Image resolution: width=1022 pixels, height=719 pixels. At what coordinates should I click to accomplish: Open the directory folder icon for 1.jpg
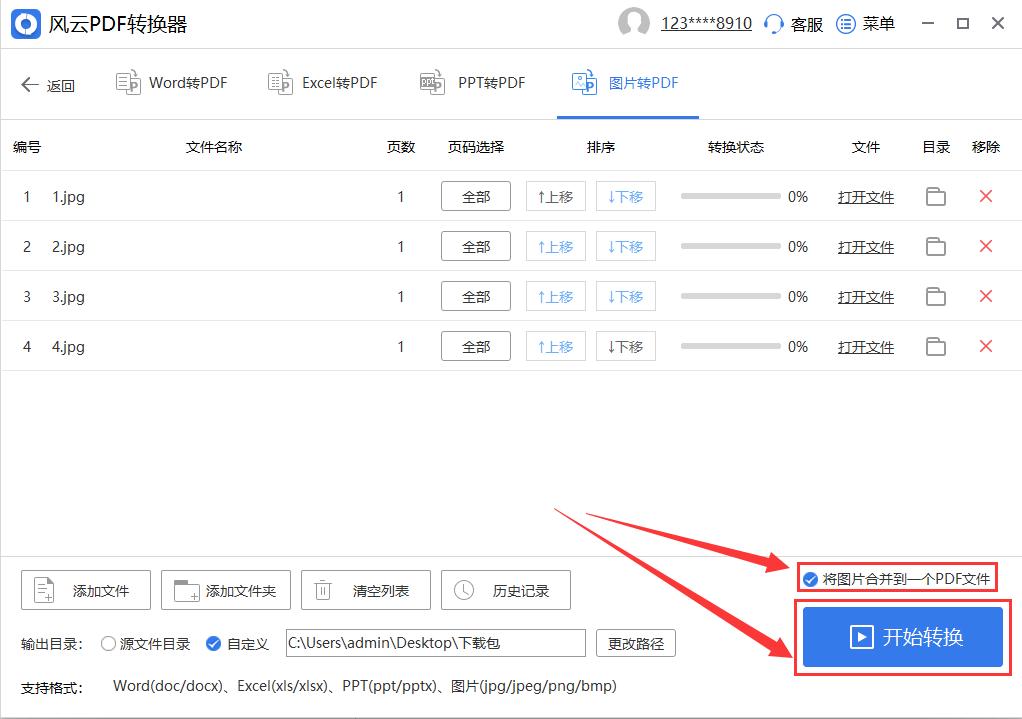(x=936, y=196)
